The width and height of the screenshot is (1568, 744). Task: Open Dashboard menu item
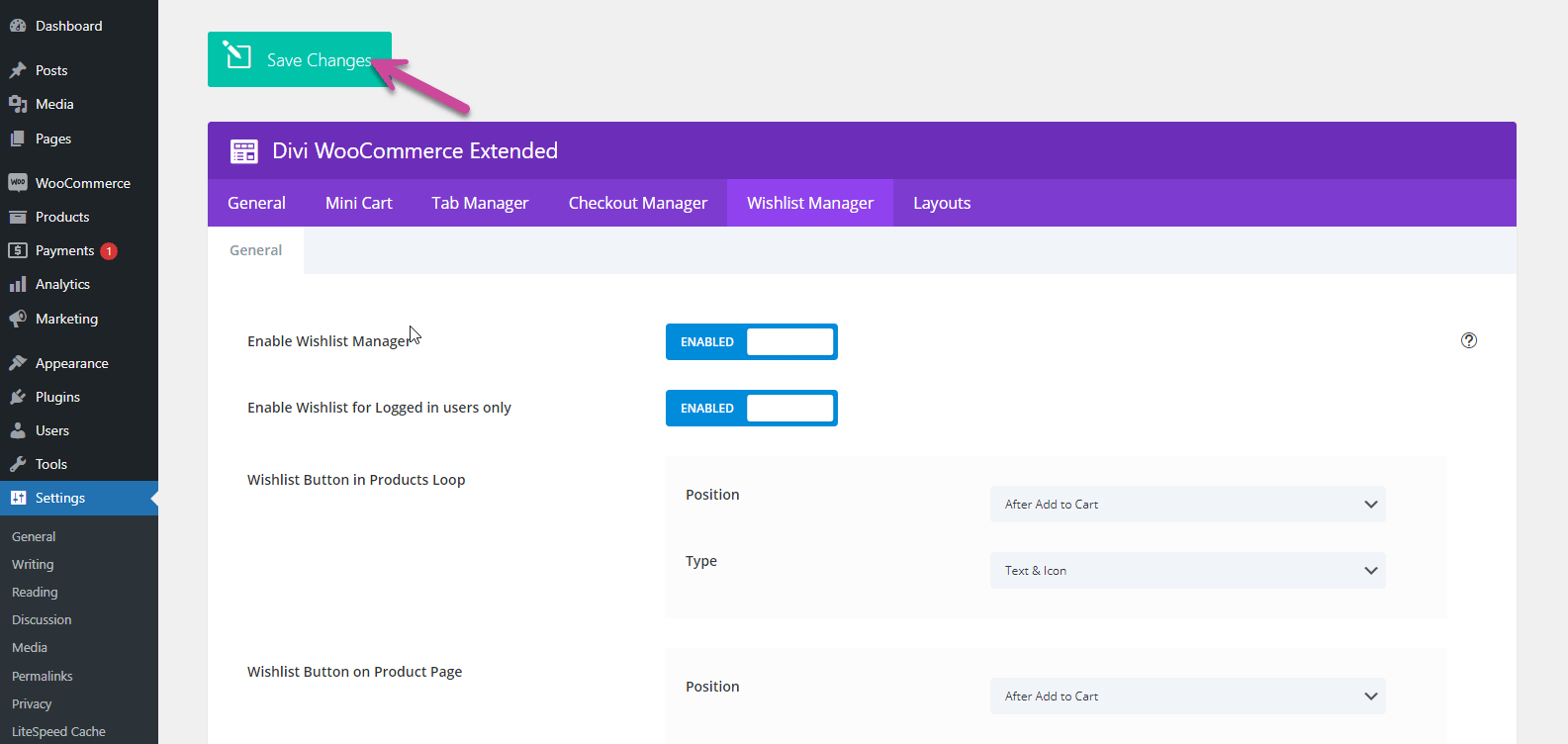(x=79, y=26)
